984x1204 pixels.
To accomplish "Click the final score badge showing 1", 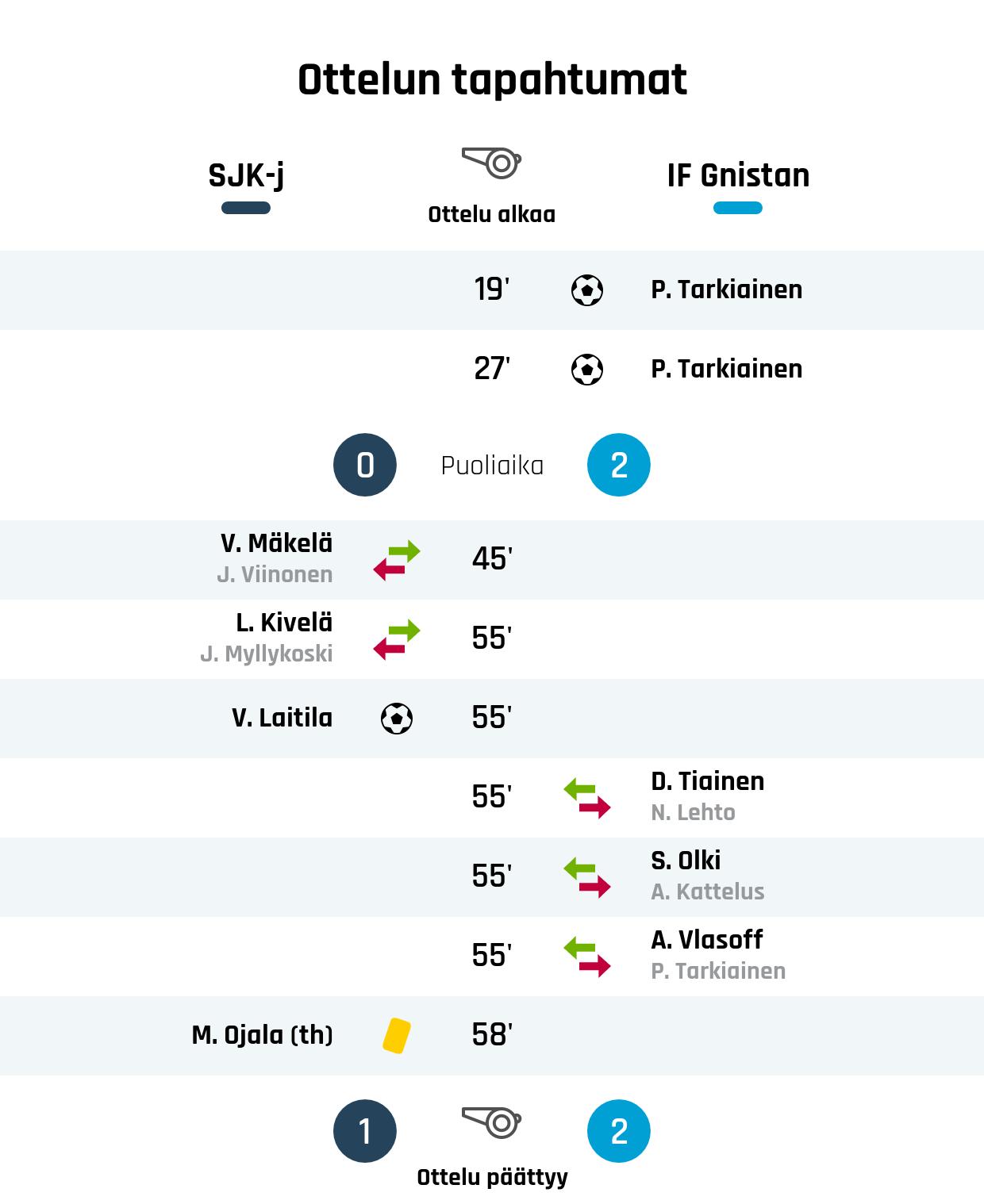I will pyautogui.click(x=365, y=1131).
